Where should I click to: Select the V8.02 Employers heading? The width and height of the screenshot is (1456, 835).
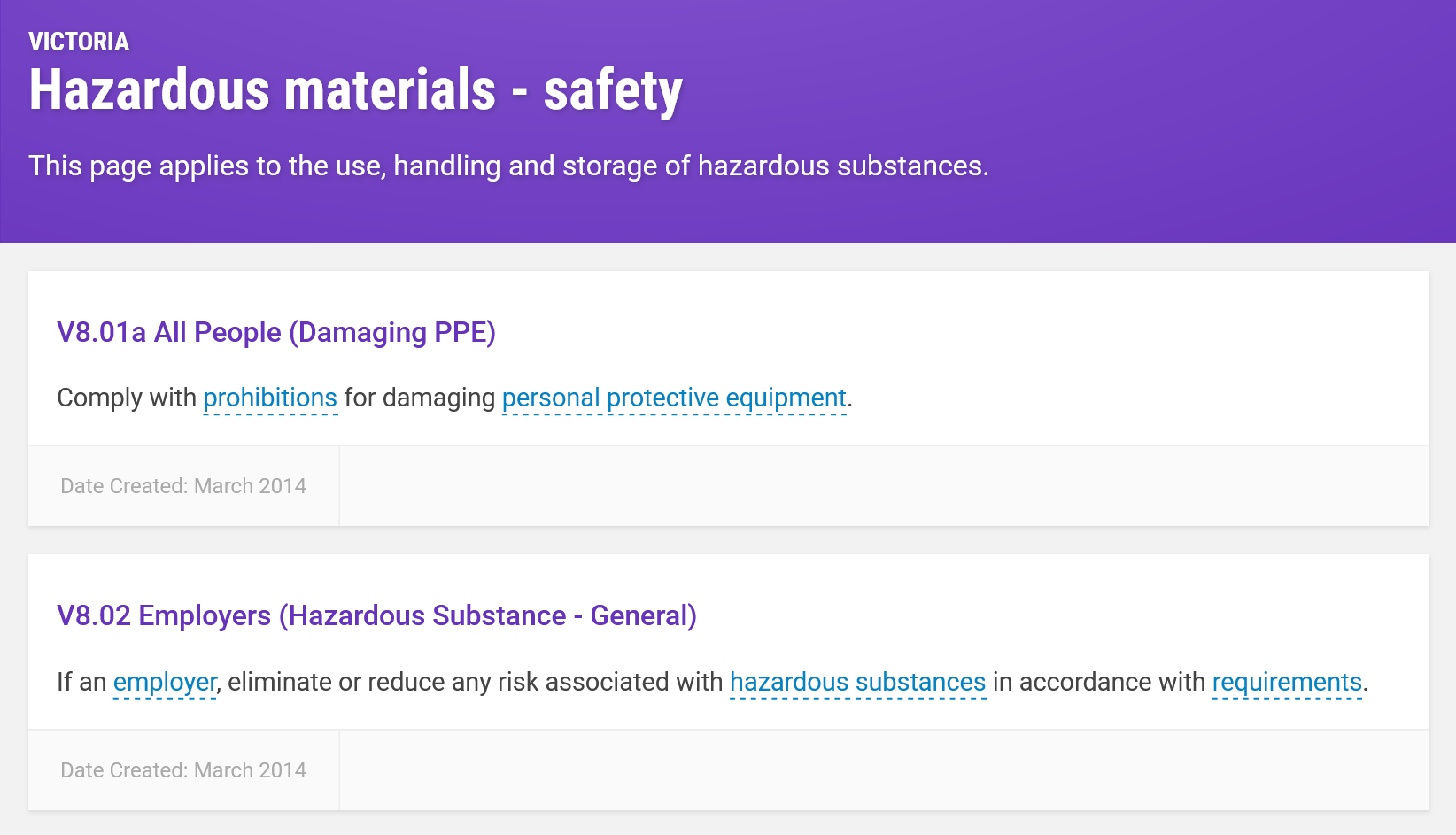[376, 615]
